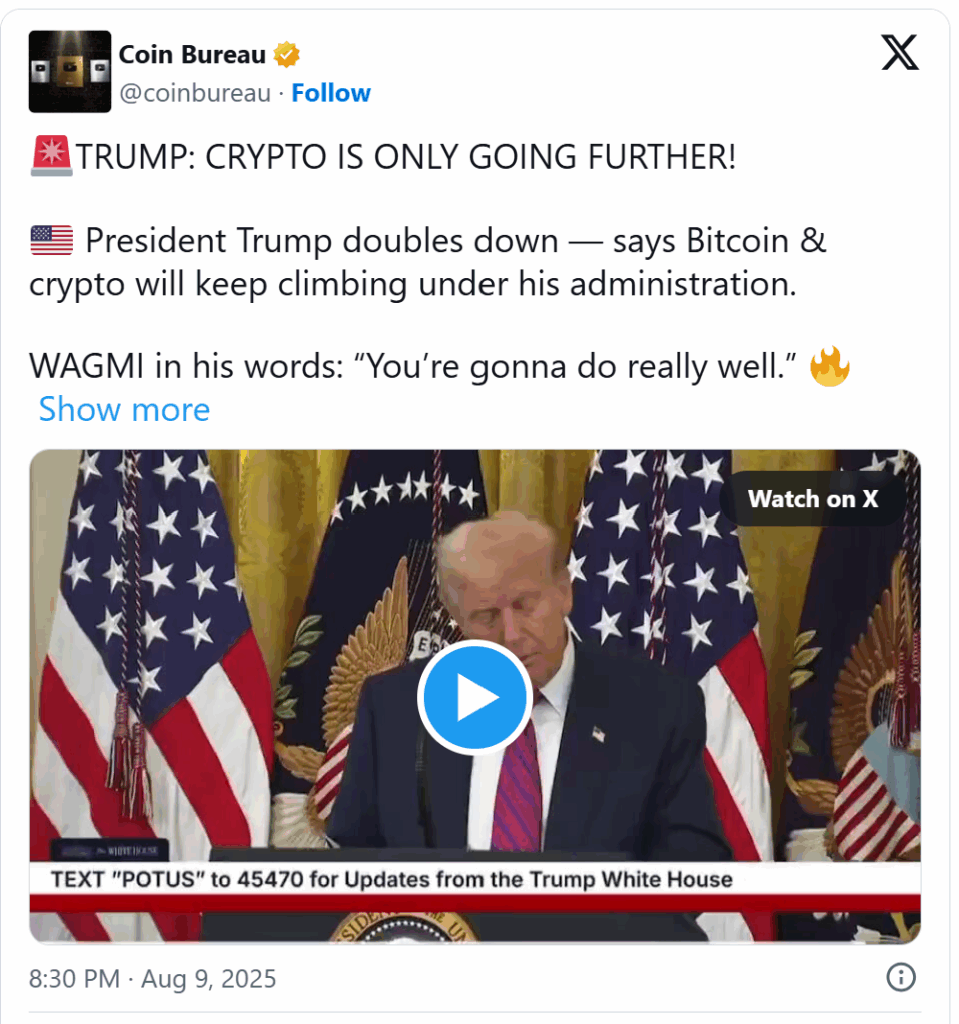Click the TRUMP: CRYPTO headline text
Viewport: 959px width, 1024px height.
406,157
